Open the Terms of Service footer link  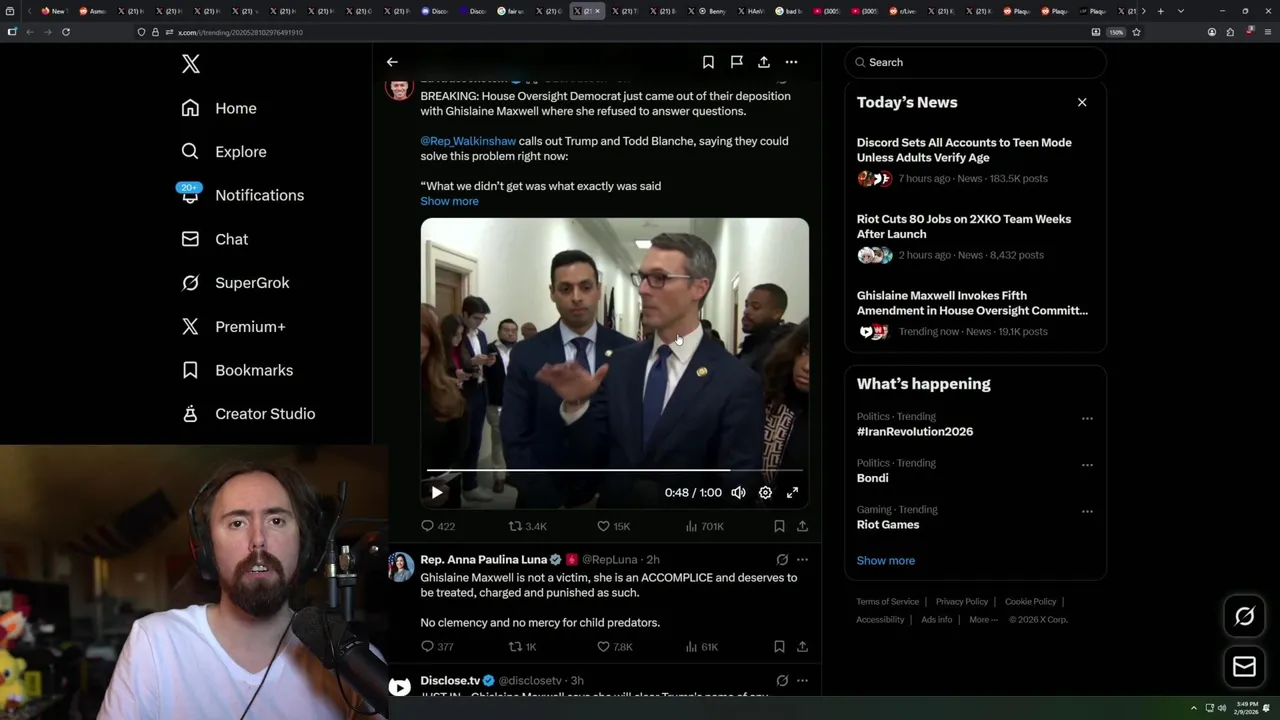pos(887,602)
